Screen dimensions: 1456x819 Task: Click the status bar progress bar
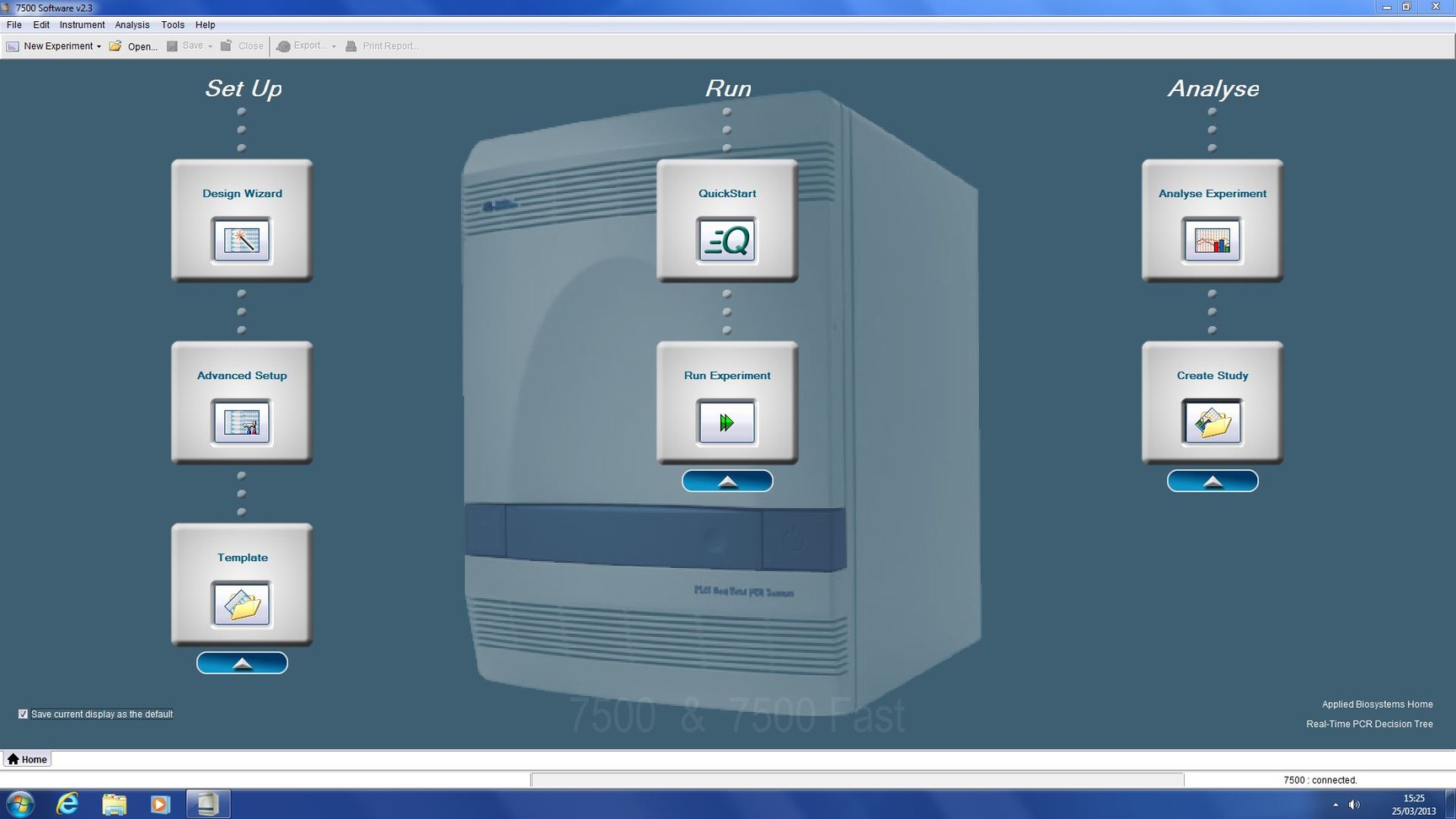click(x=857, y=780)
